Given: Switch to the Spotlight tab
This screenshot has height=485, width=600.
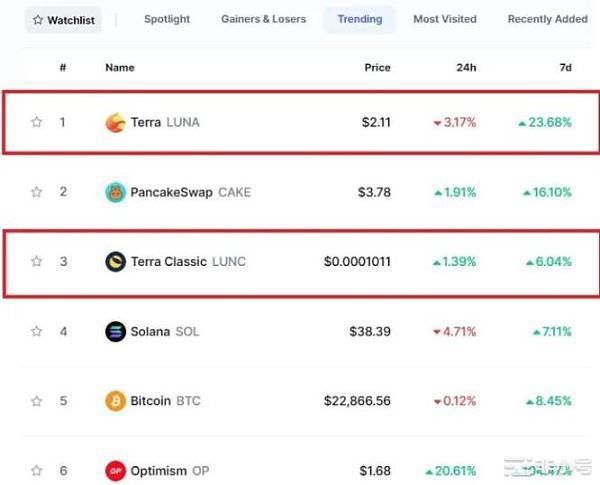Looking at the screenshot, I should (167, 19).
